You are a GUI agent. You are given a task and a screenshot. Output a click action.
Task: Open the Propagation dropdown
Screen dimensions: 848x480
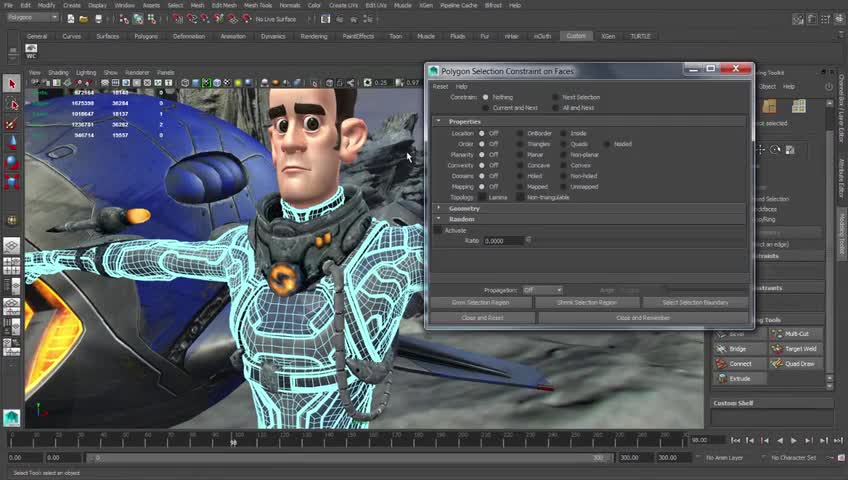coord(543,290)
